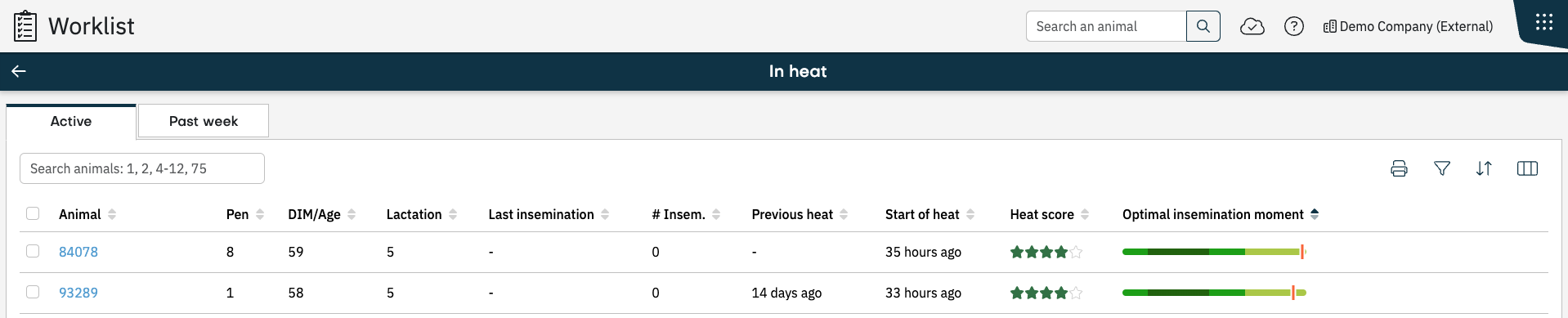Open the cloud sync status icon

pos(1252,26)
